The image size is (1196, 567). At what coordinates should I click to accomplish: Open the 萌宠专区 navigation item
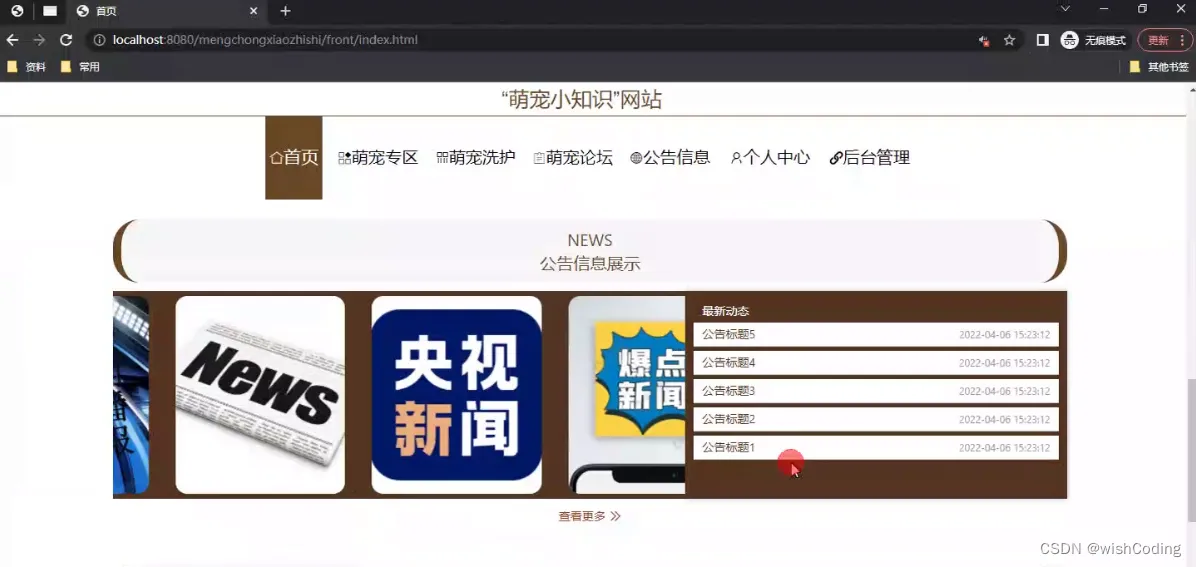(x=378, y=158)
